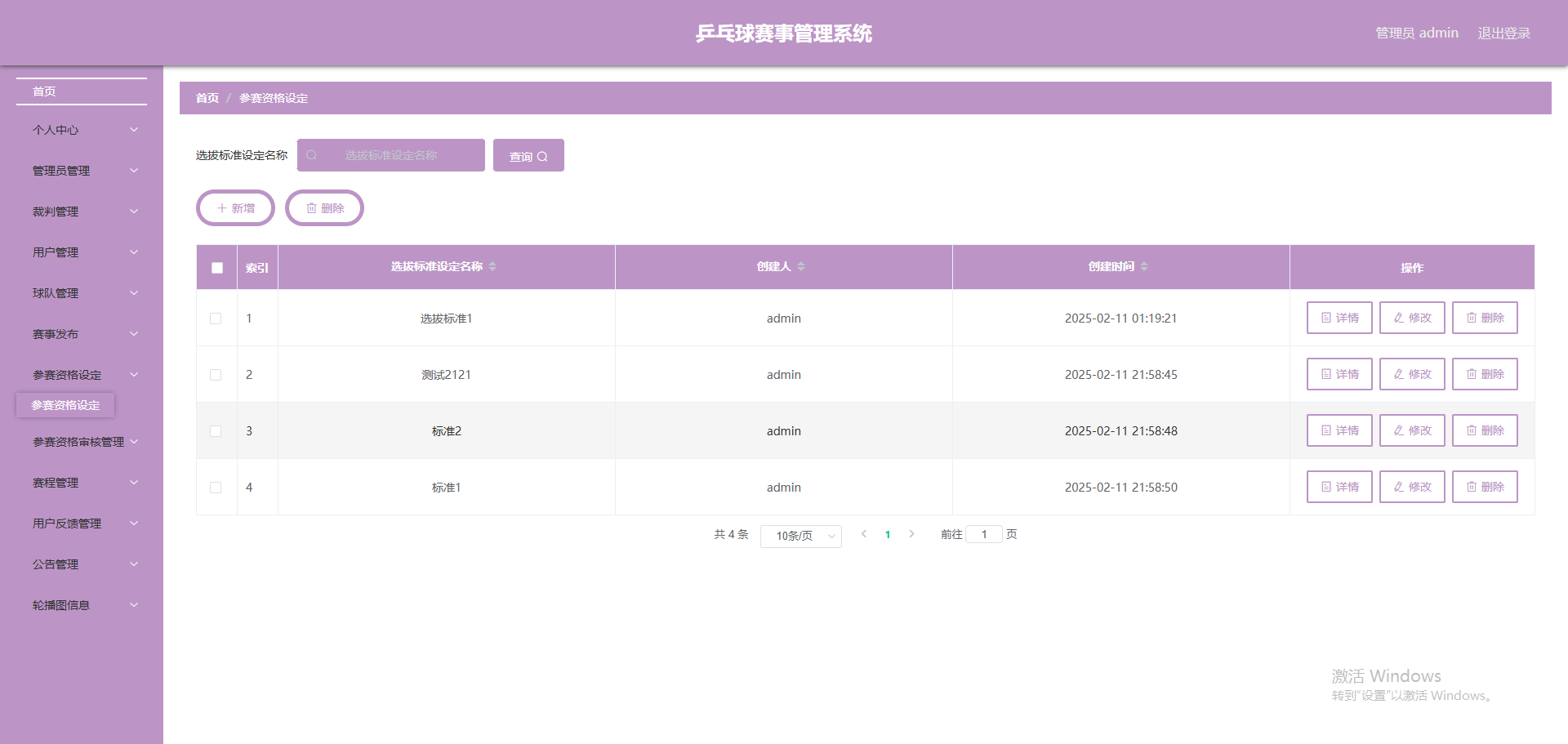The width and height of the screenshot is (1568, 744).
Task: Click timestamp 2025-02-11 21:58:50
Action: (x=1120, y=488)
